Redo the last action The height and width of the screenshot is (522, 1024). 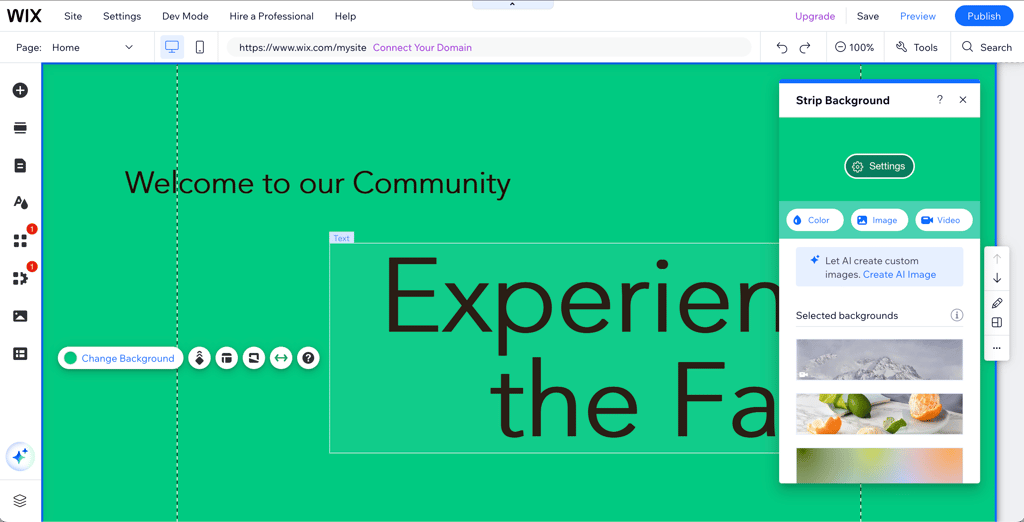(805, 47)
